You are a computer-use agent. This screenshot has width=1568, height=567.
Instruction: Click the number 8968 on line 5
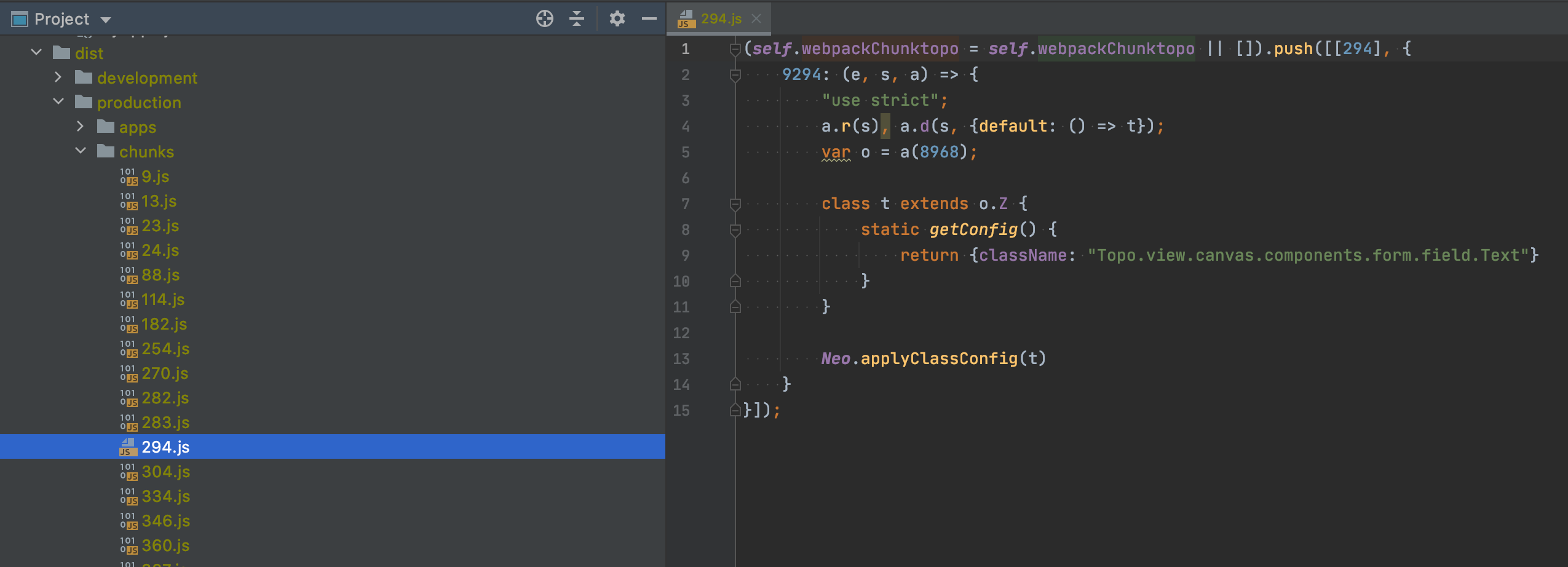pos(939,152)
